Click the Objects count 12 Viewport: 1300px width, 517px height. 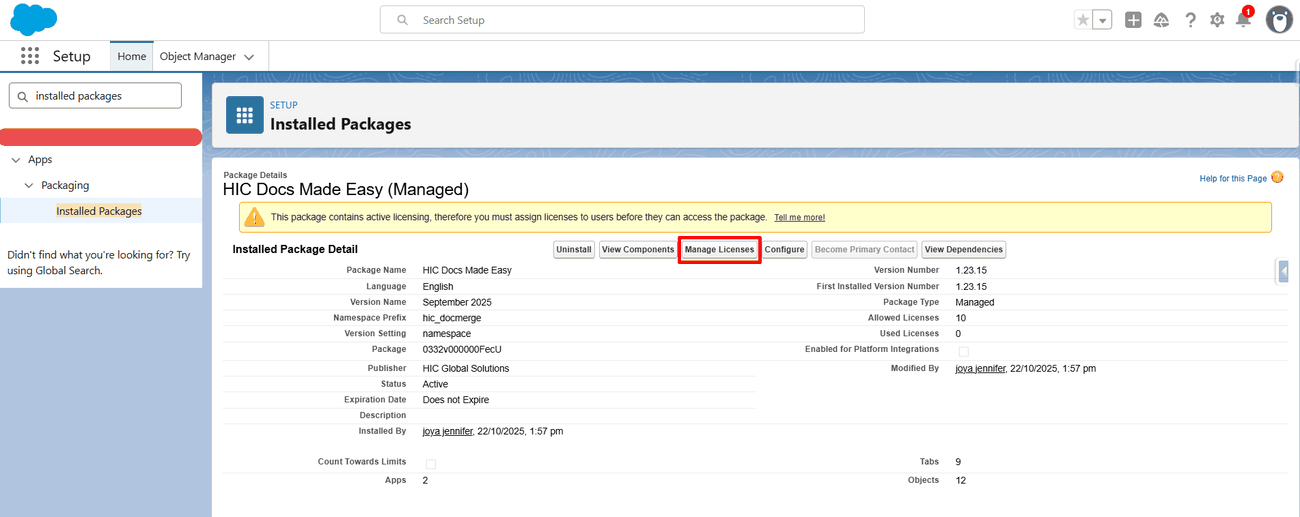pyautogui.click(x=961, y=480)
